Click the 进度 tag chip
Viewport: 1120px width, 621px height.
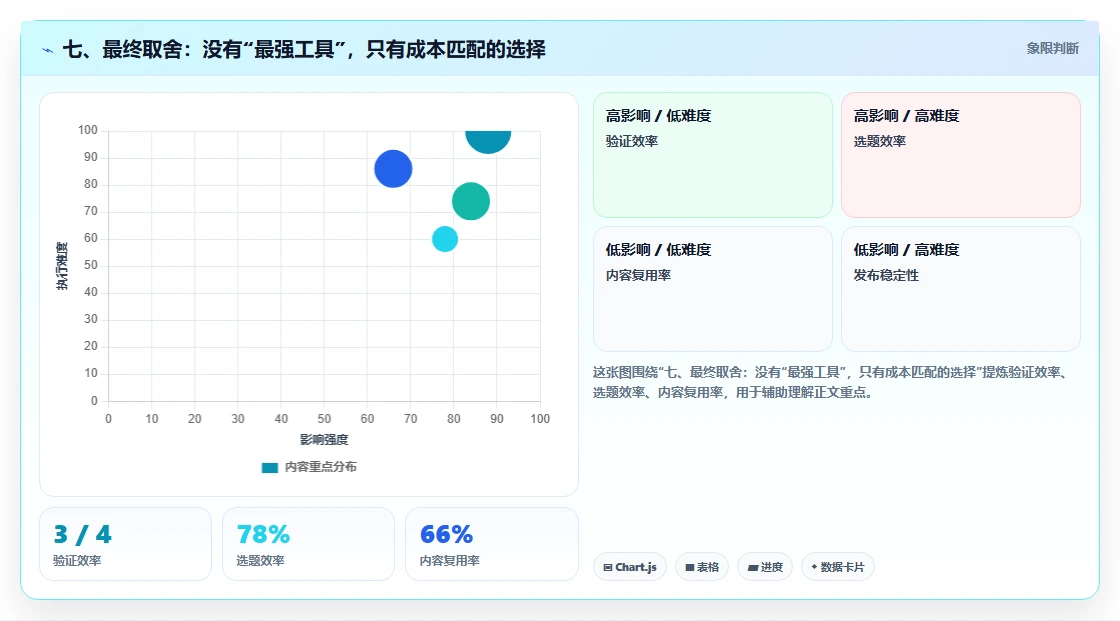point(765,567)
